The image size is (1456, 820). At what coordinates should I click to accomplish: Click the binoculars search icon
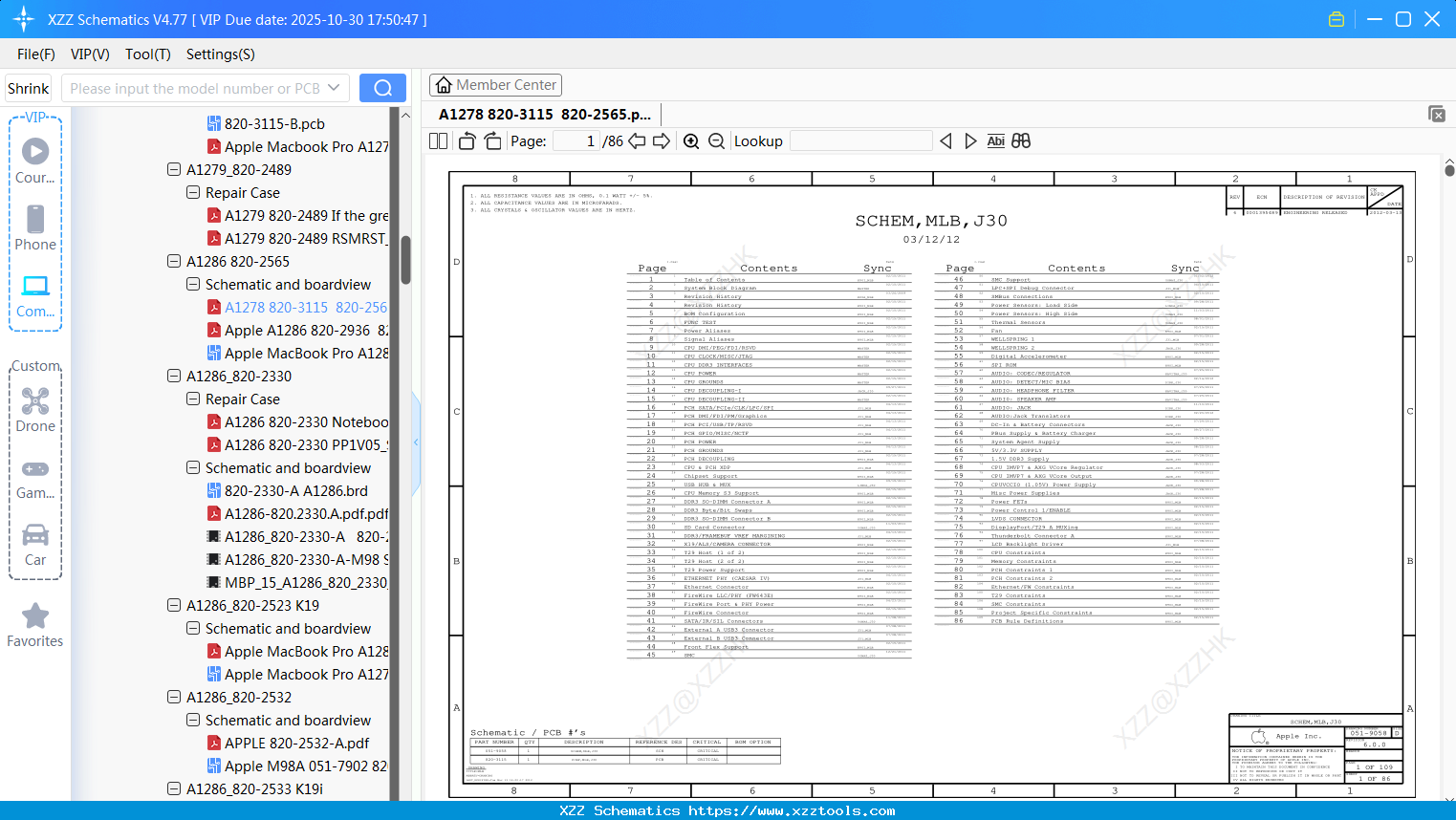point(1021,141)
